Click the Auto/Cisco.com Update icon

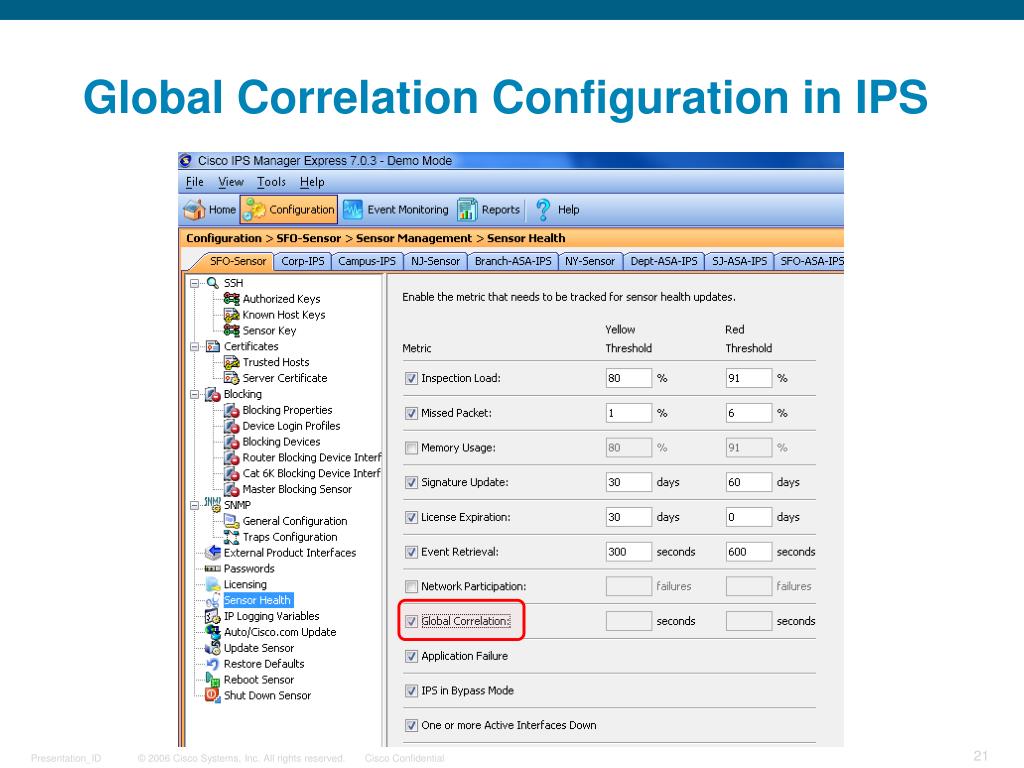click(x=213, y=632)
